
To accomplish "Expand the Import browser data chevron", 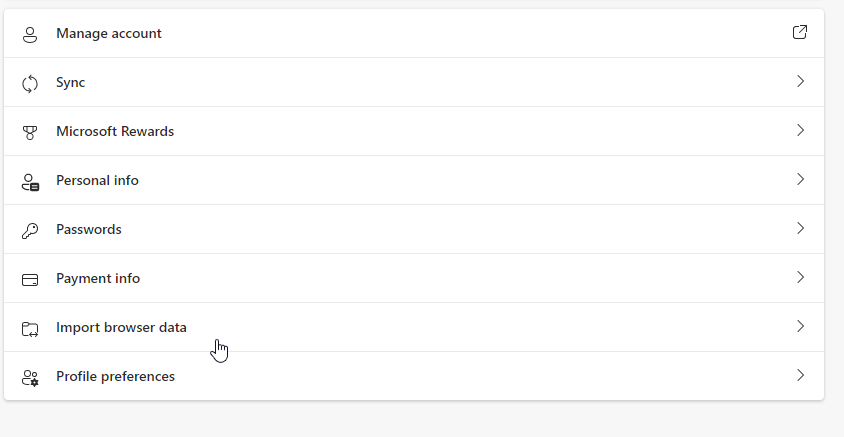I will click(800, 326).
